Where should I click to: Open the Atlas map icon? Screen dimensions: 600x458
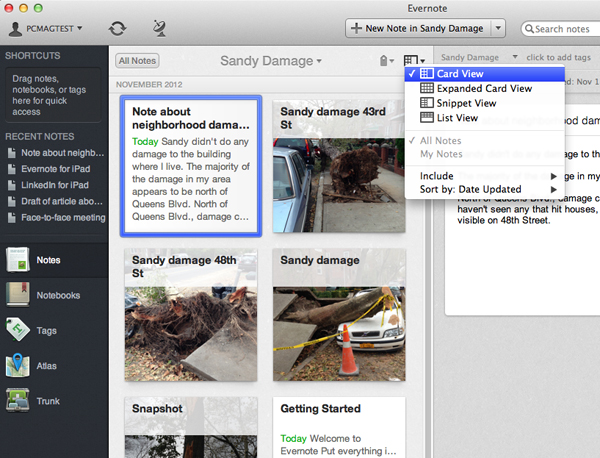pos(18,365)
